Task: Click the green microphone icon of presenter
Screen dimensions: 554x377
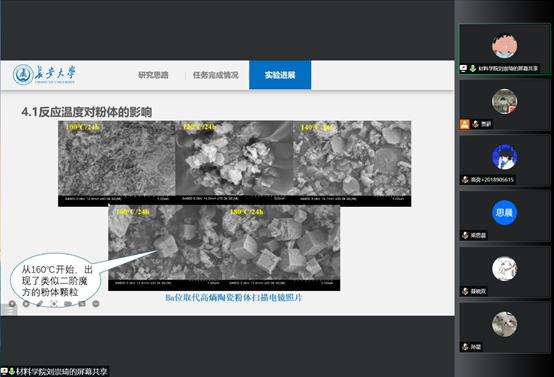Action: 473,68
